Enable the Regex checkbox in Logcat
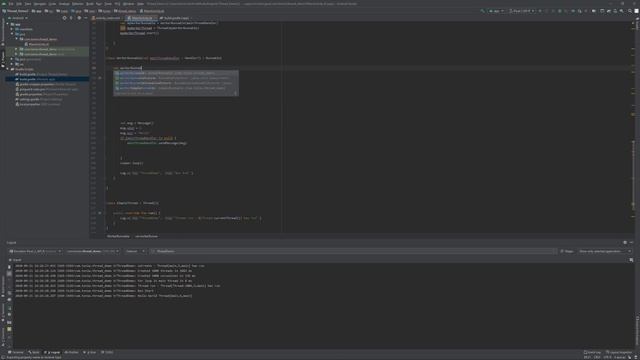 coord(562,251)
